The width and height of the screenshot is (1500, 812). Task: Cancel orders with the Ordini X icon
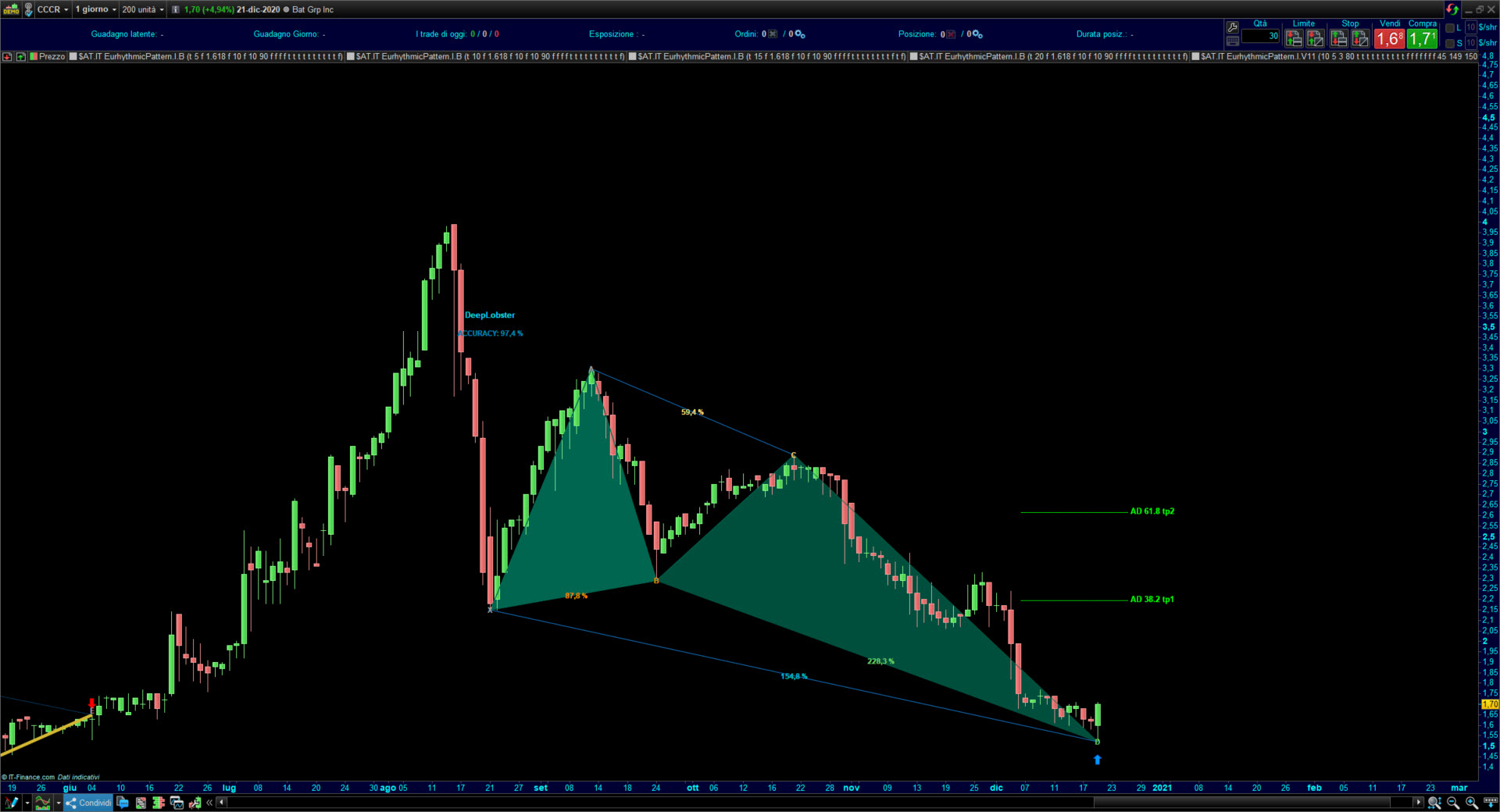pos(773,34)
